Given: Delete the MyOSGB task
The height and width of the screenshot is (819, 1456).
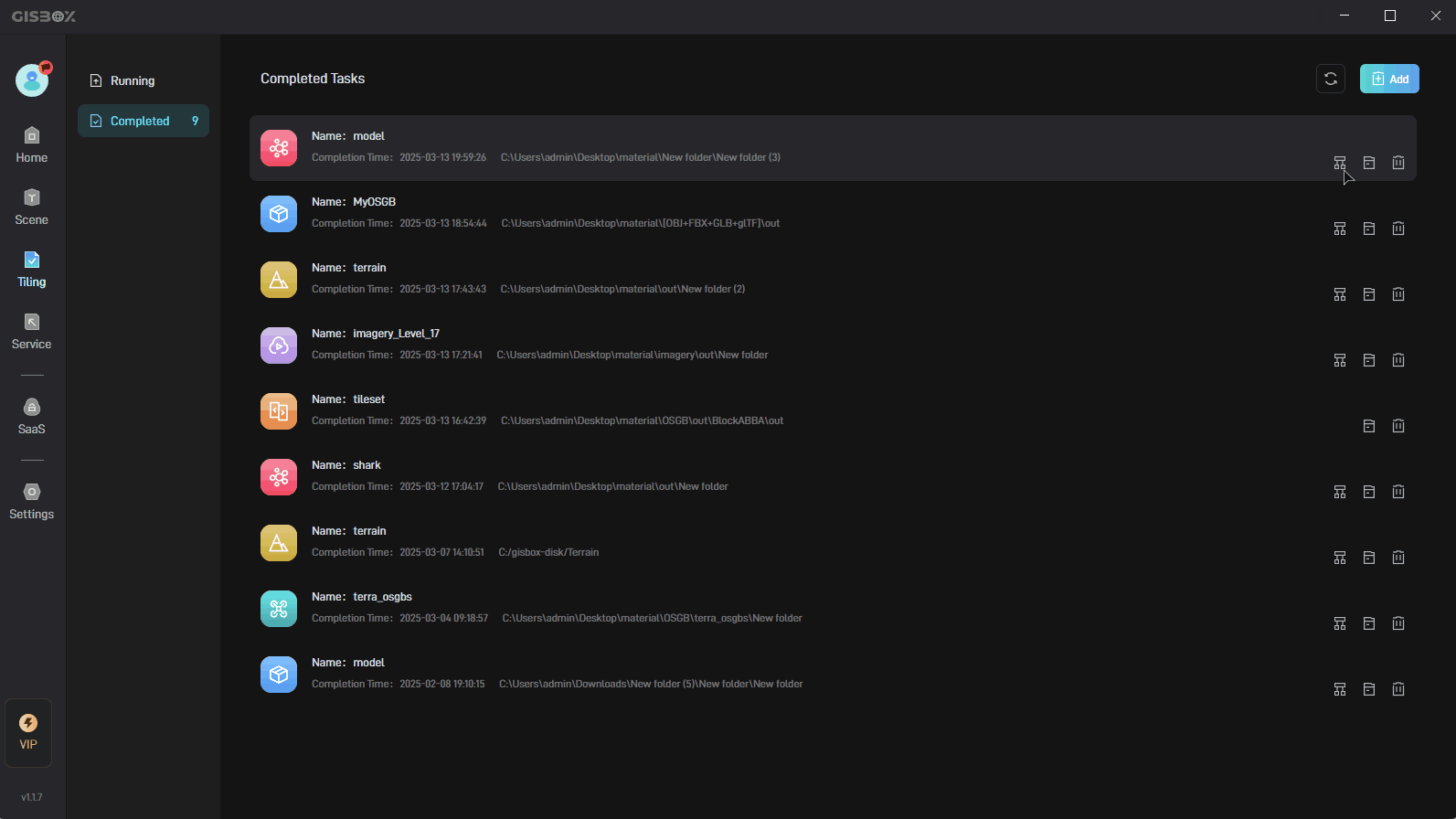Looking at the screenshot, I should point(1398,229).
